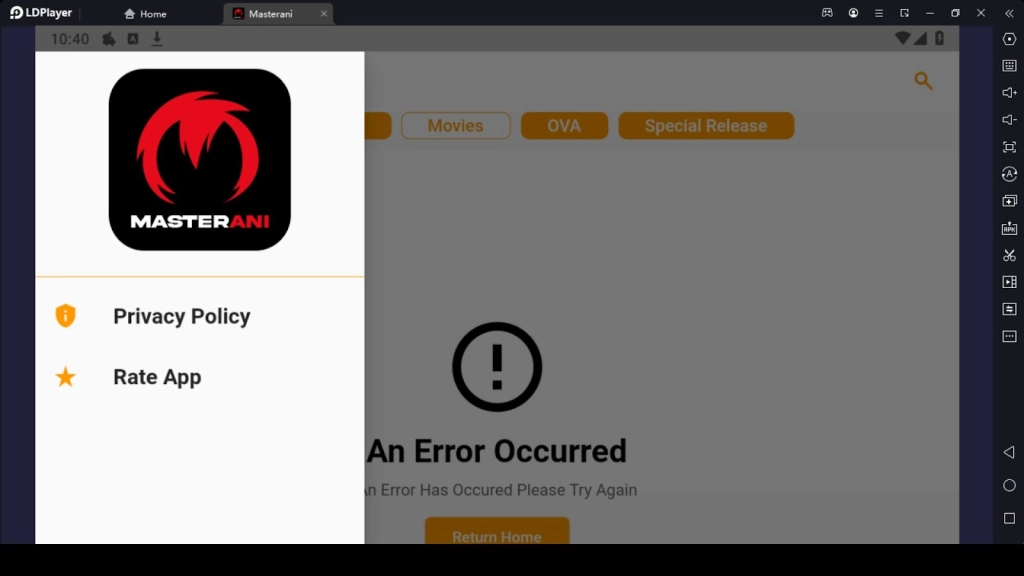Open keyboard mapping tool

pyautogui.click(x=1009, y=66)
